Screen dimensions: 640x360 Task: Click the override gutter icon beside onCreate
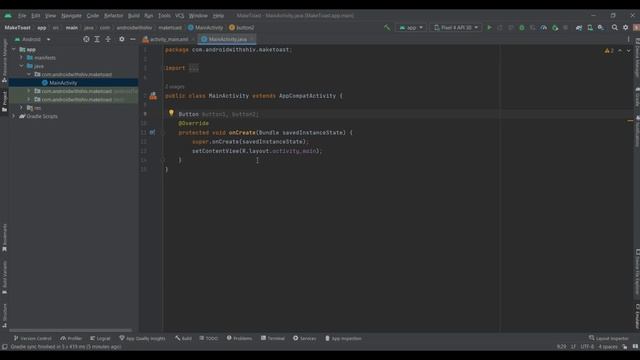[x=152, y=132]
